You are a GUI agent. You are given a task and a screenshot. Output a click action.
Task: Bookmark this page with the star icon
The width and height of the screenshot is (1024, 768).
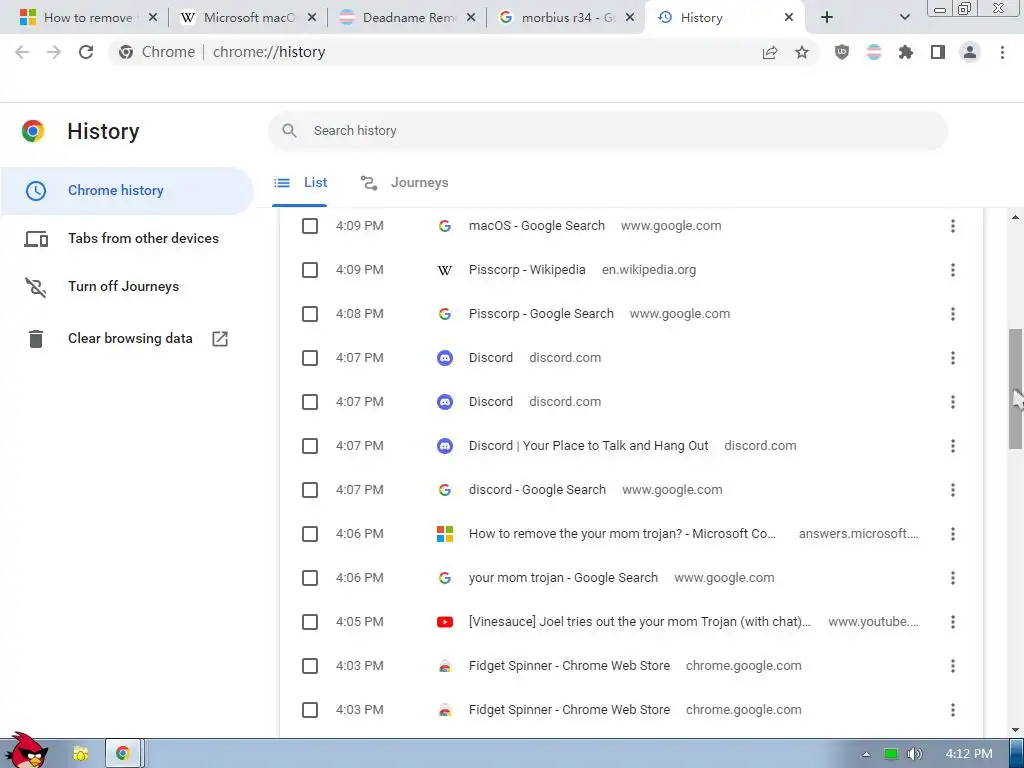point(802,52)
